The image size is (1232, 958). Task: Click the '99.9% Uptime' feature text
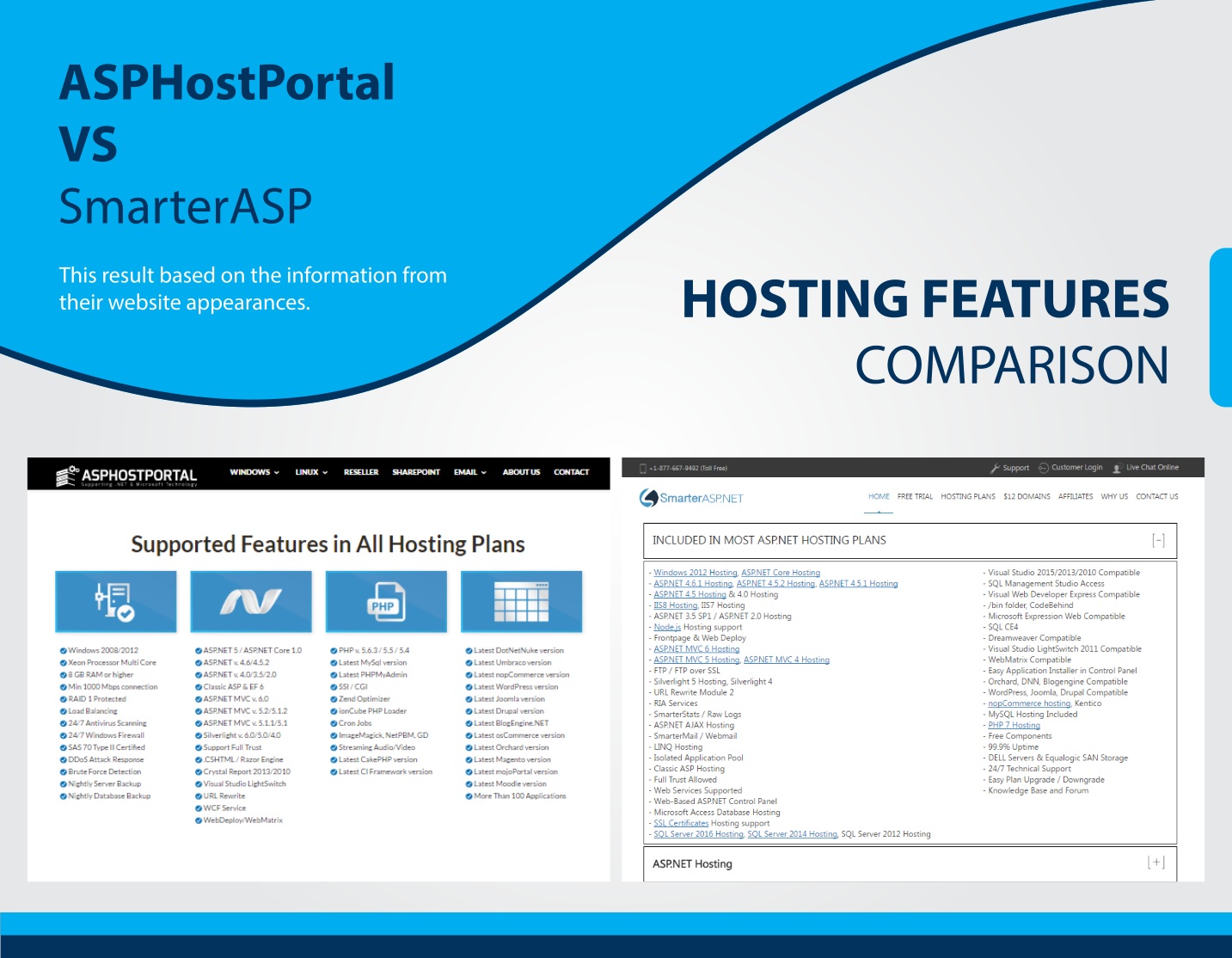(x=1013, y=747)
